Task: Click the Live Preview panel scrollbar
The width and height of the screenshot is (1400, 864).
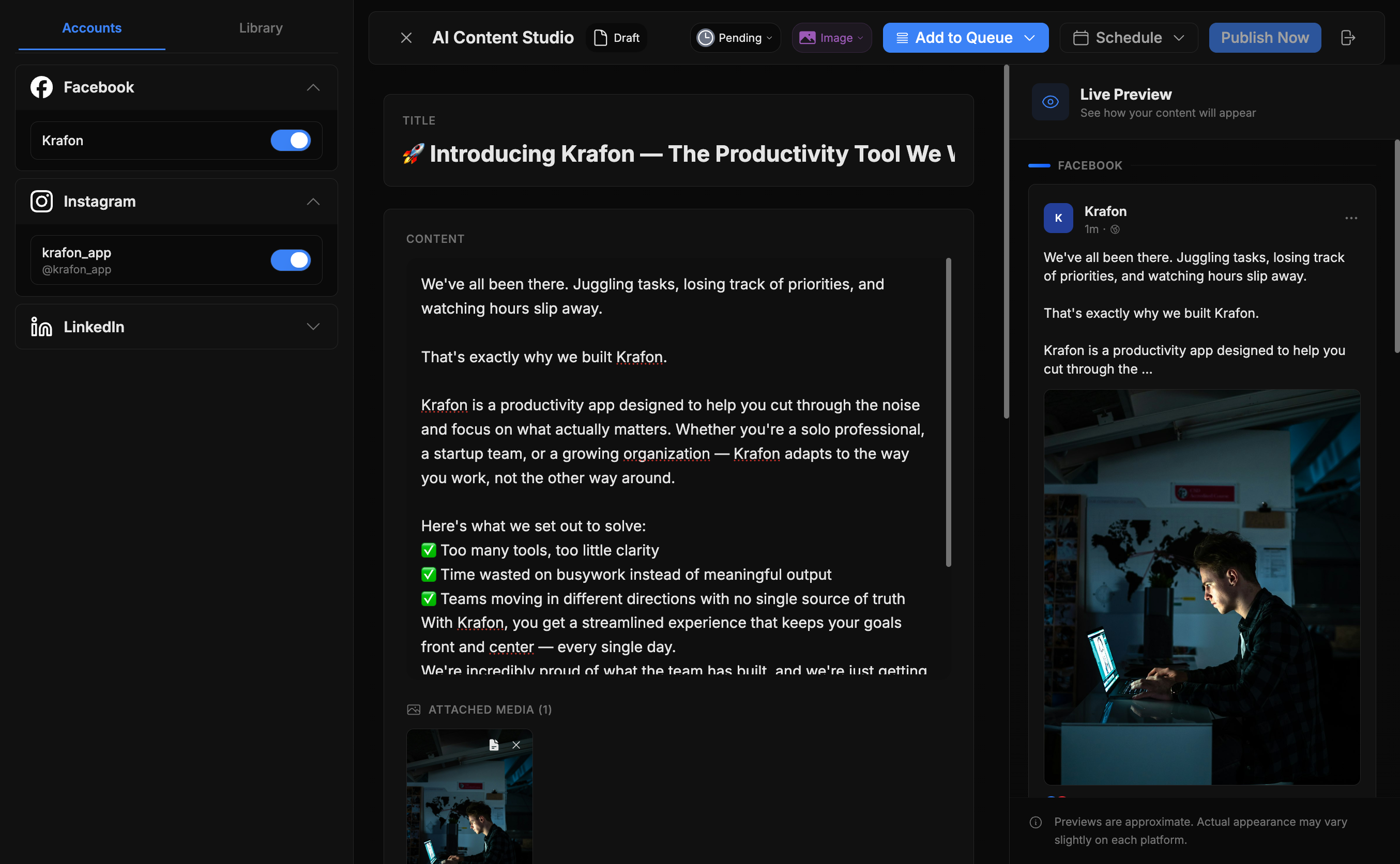Action: pyautogui.click(x=1397, y=246)
